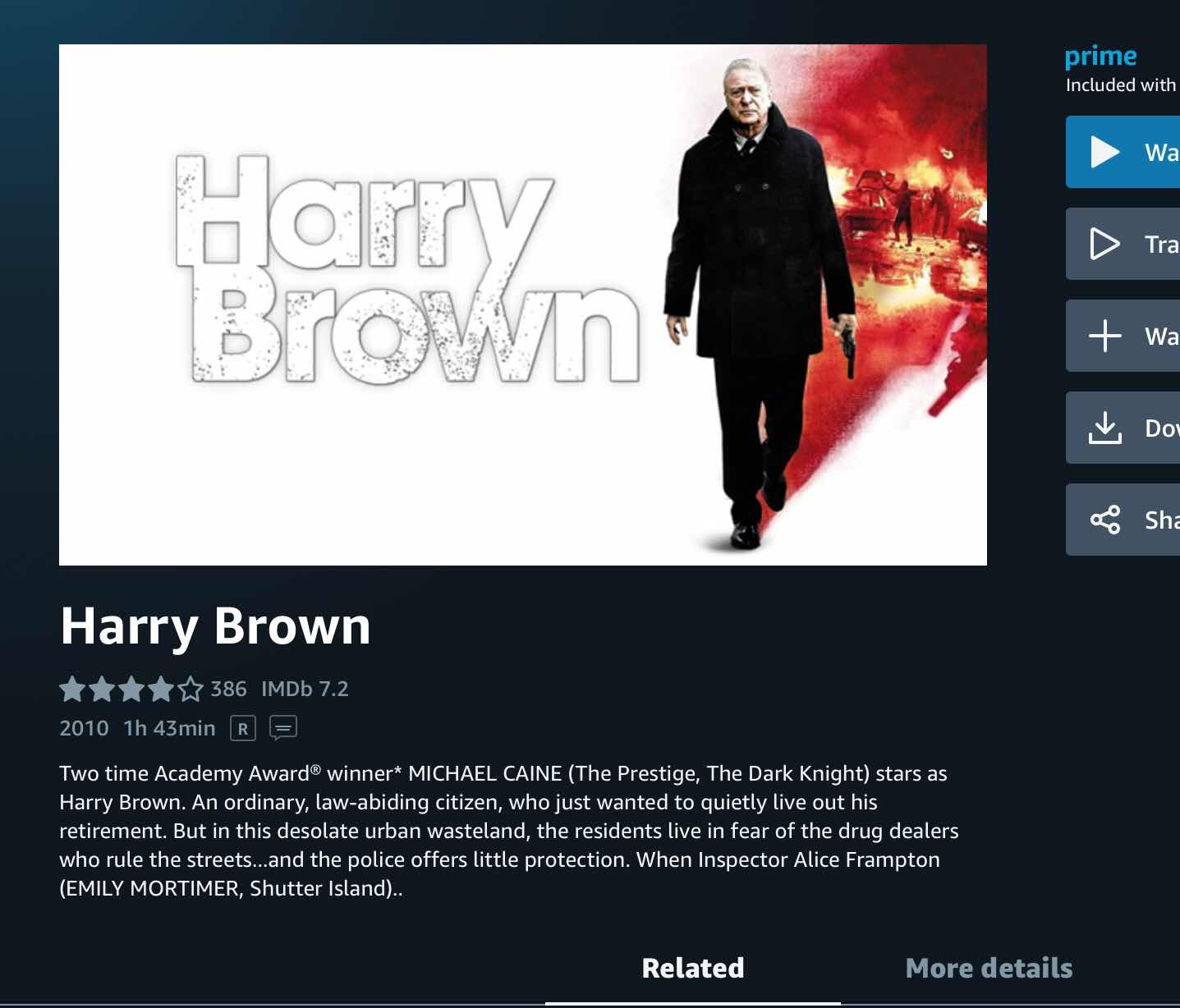Open the Share icon button

tap(1104, 520)
